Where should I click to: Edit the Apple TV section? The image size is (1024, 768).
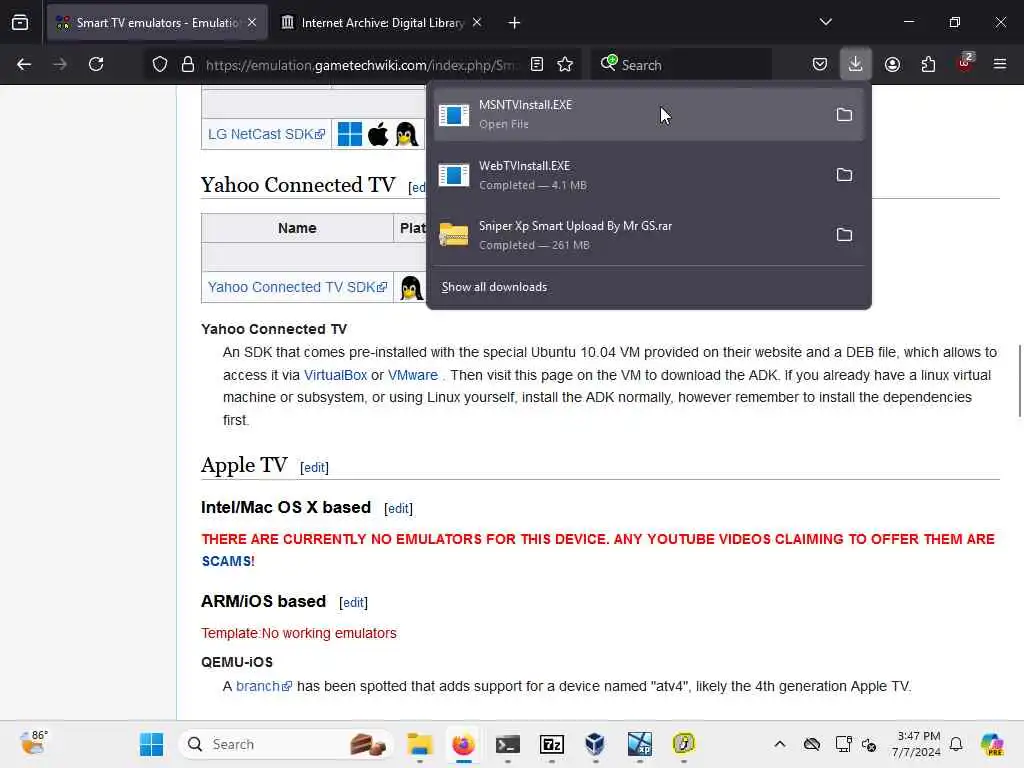pos(314,468)
